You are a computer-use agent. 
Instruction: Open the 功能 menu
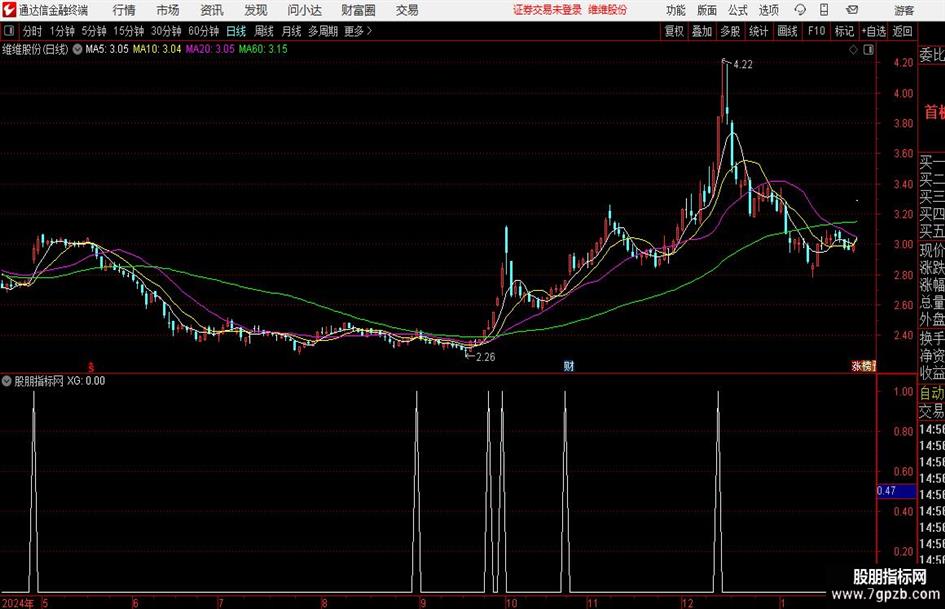[x=676, y=10]
